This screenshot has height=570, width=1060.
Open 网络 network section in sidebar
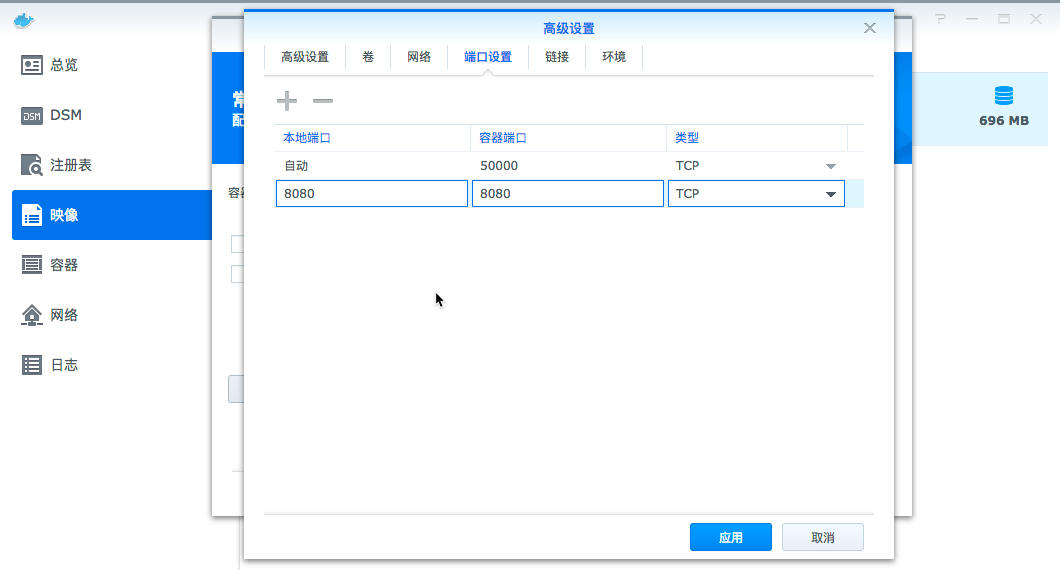tap(64, 315)
